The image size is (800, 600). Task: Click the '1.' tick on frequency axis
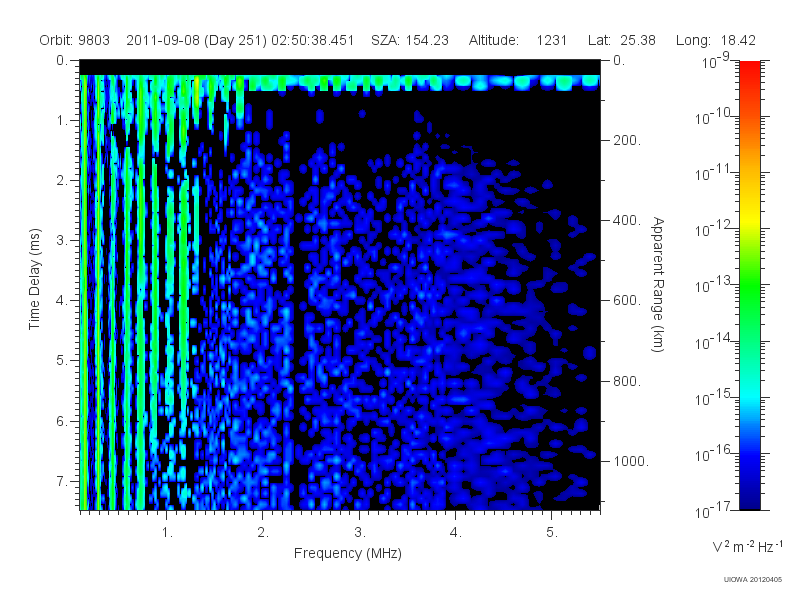coord(167,533)
